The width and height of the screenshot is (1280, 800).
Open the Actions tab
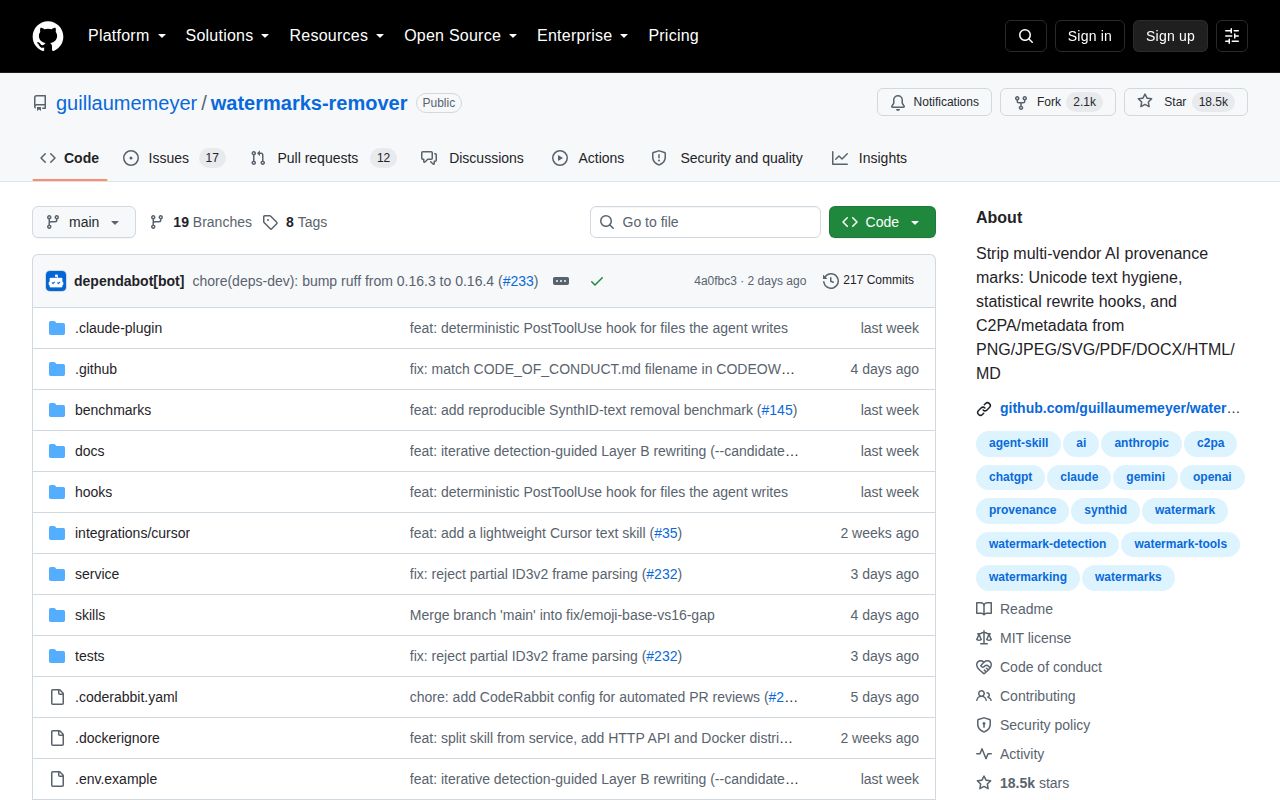tap(588, 158)
